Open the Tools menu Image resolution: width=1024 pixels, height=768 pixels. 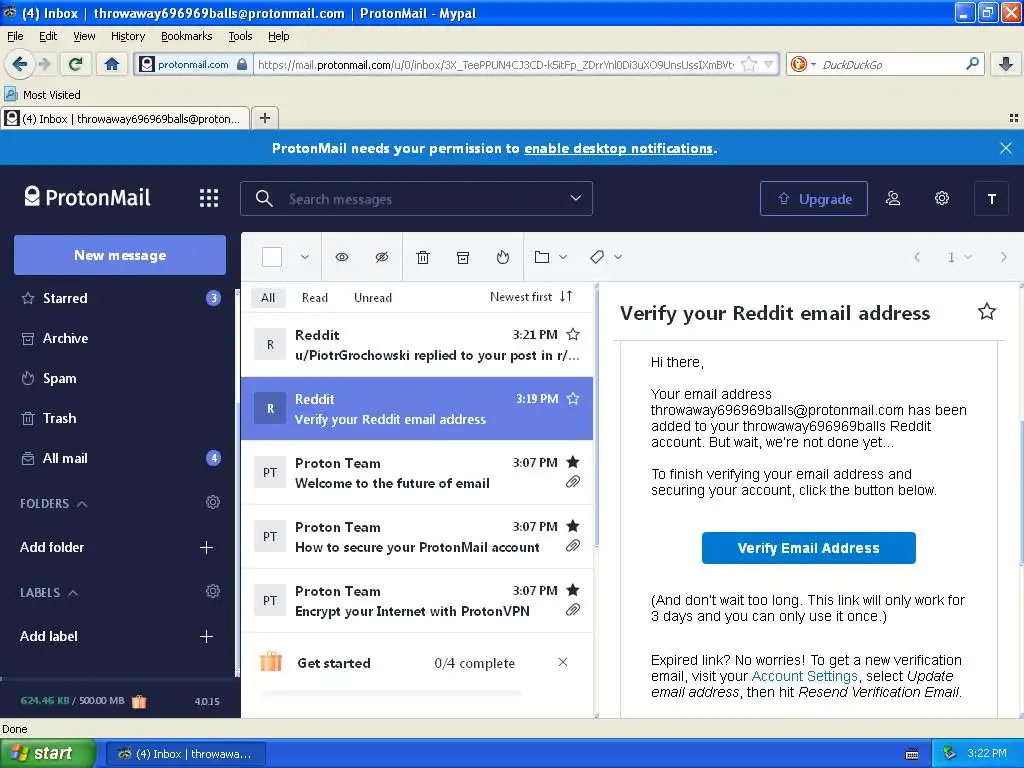coord(240,36)
